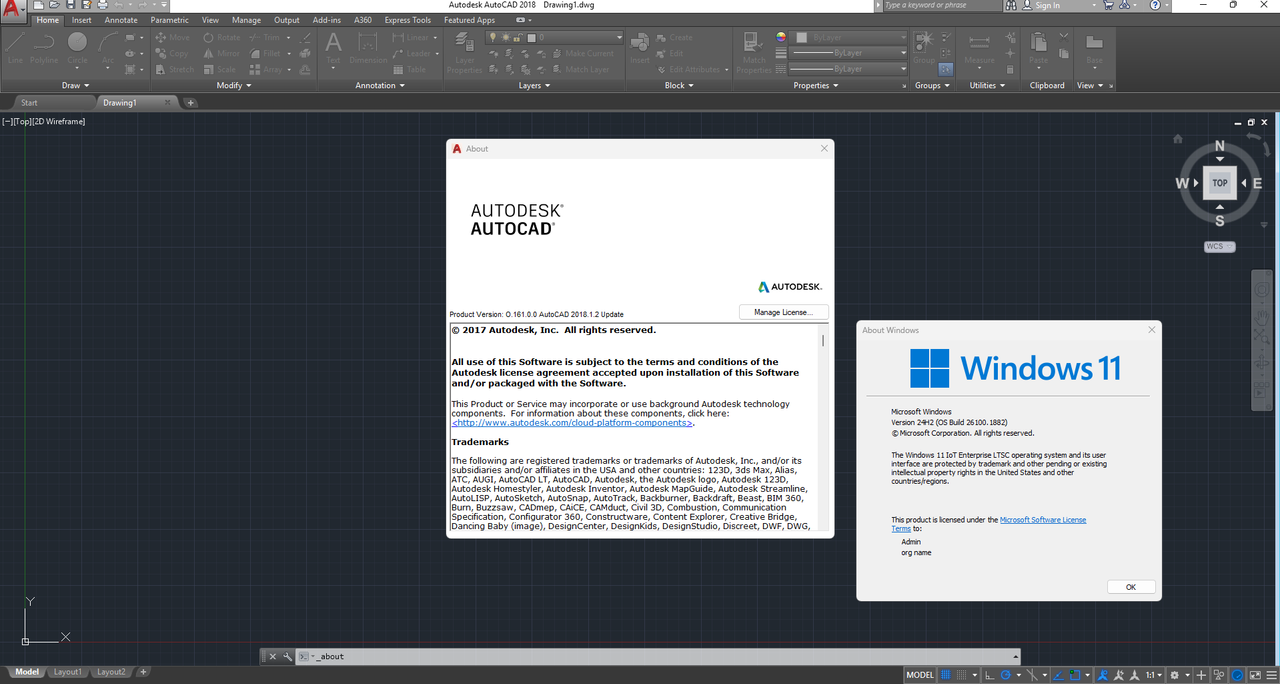Expand the Modify panel title

pyautogui.click(x=234, y=85)
